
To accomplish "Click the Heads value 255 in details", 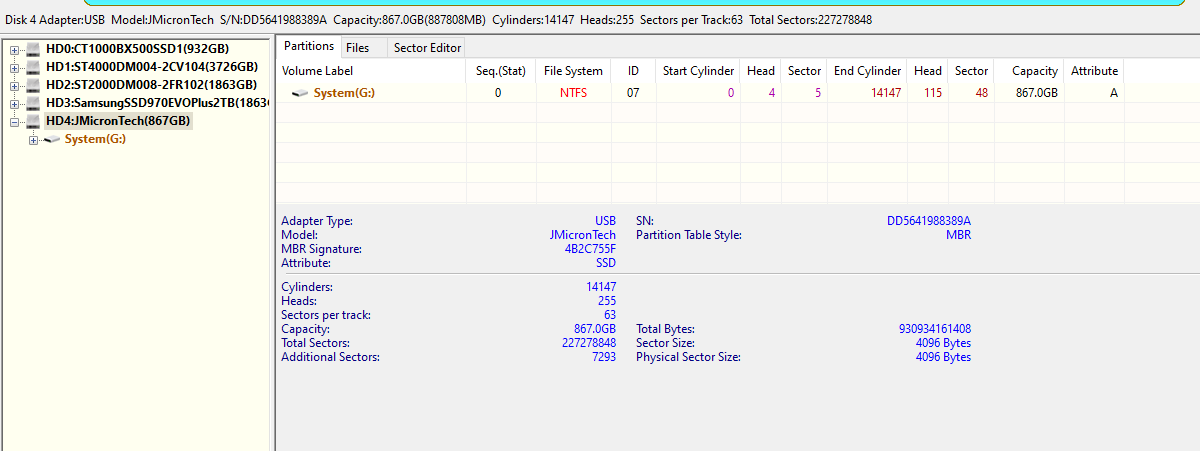I will pos(606,301).
